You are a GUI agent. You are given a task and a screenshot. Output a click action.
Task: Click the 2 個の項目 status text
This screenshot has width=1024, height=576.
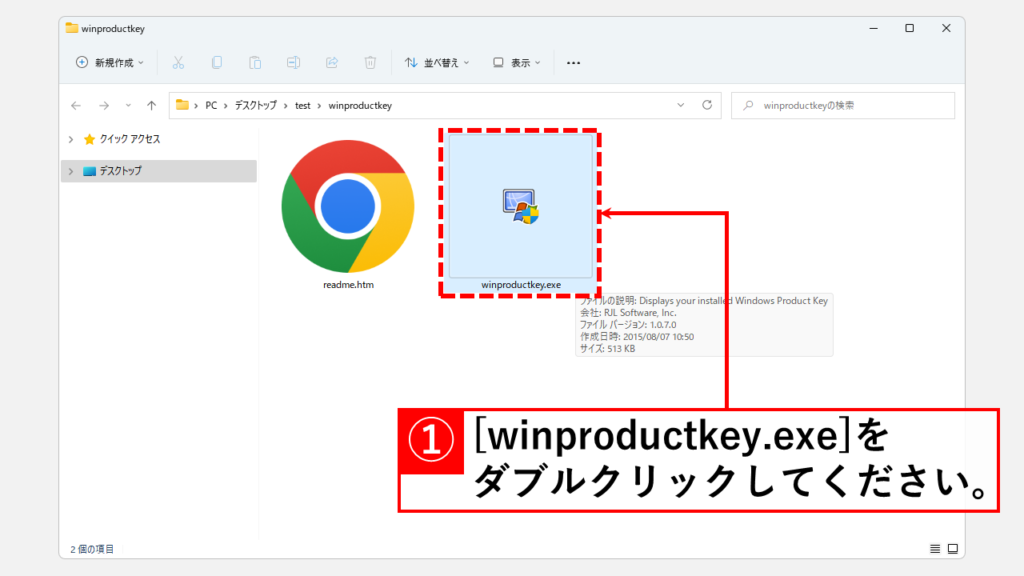tap(92, 549)
